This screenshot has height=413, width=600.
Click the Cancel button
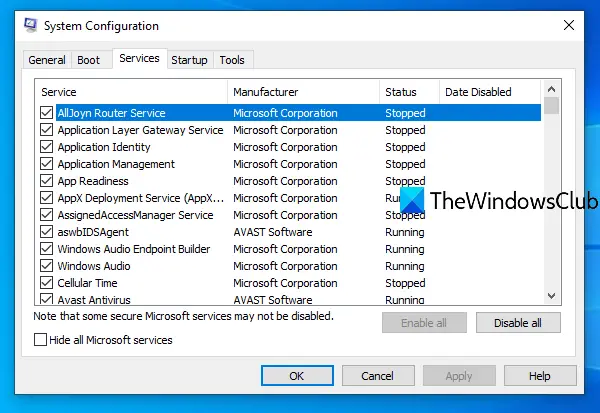pyautogui.click(x=378, y=376)
